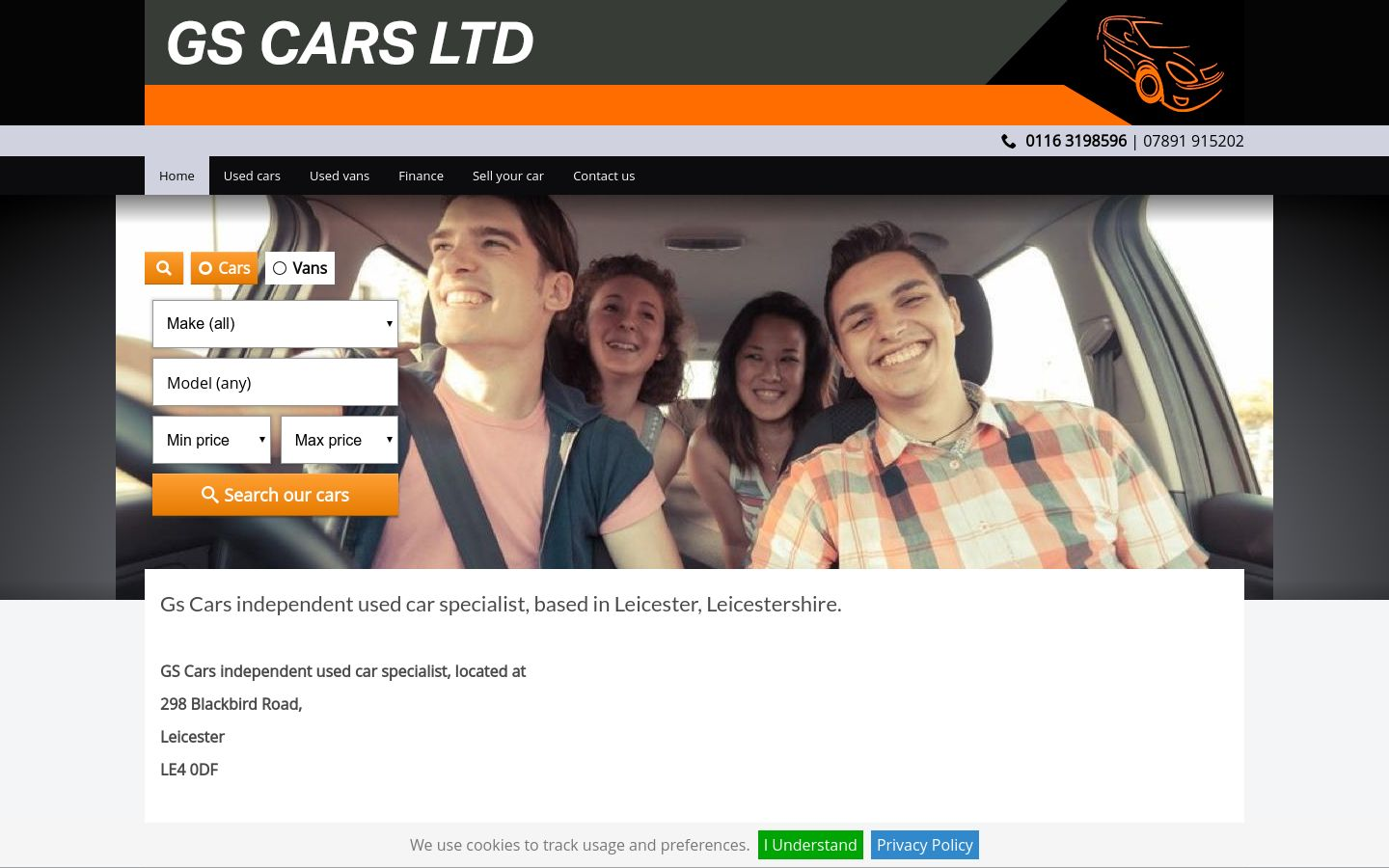Click the independent used car specialist heading
This screenshot has width=1389, height=868.
[501, 604]
